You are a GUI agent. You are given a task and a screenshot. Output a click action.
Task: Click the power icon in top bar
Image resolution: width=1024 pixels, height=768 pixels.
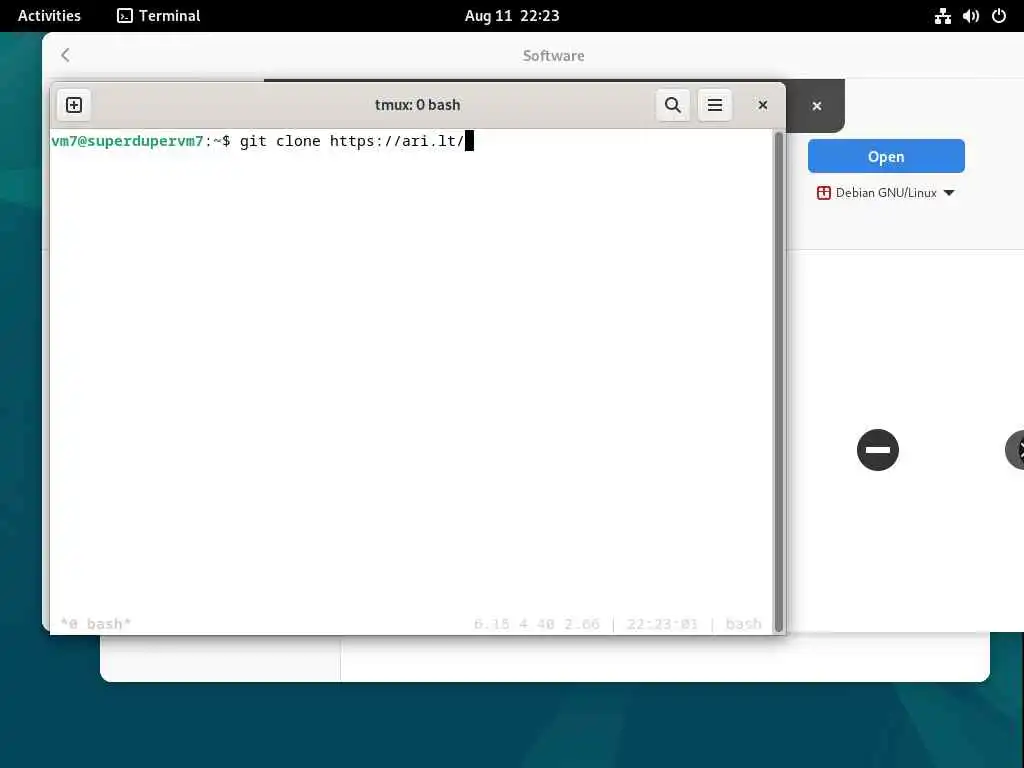999,16
